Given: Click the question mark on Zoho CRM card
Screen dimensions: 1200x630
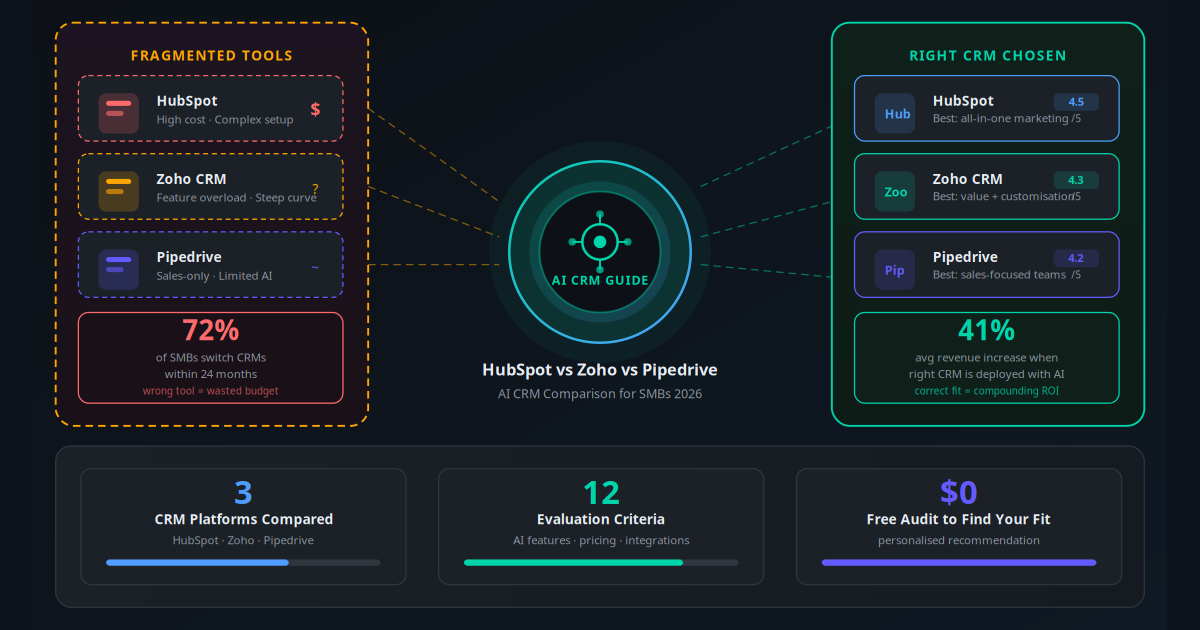Looking at the screenshot, I should 315,188.
